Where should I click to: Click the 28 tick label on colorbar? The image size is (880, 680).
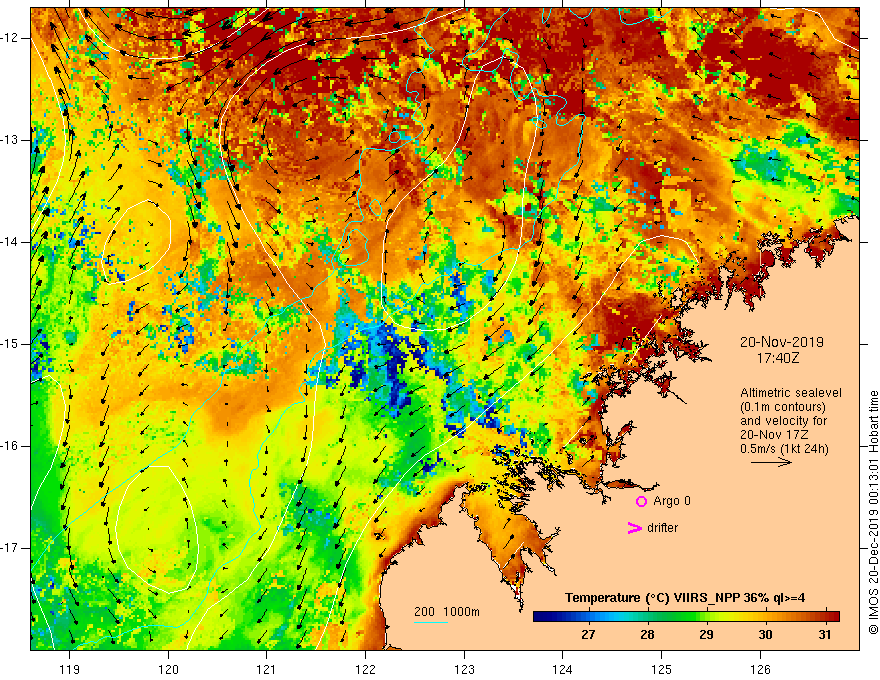point(647,635)
